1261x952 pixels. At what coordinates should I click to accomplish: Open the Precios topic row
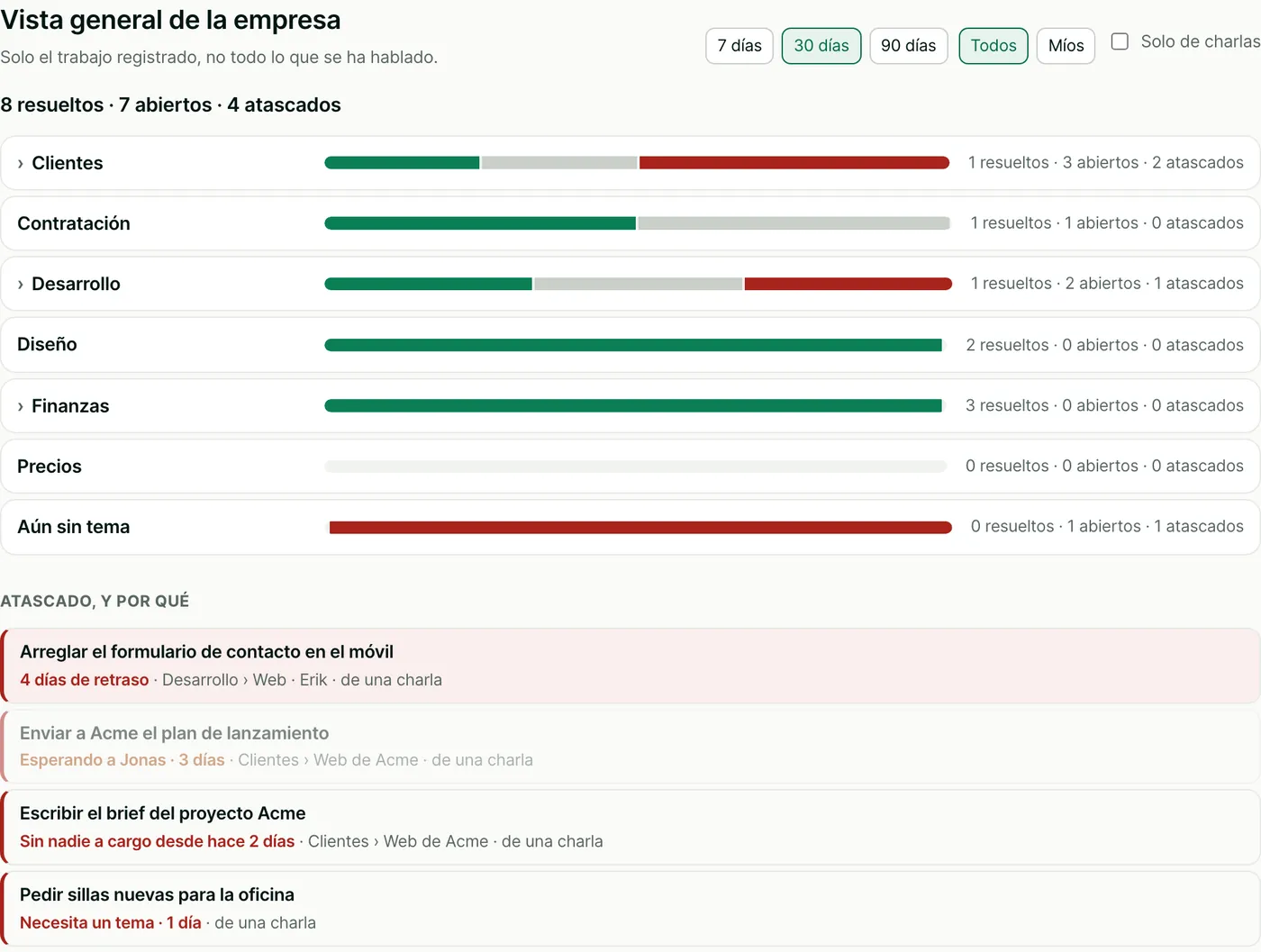point(630,467)
